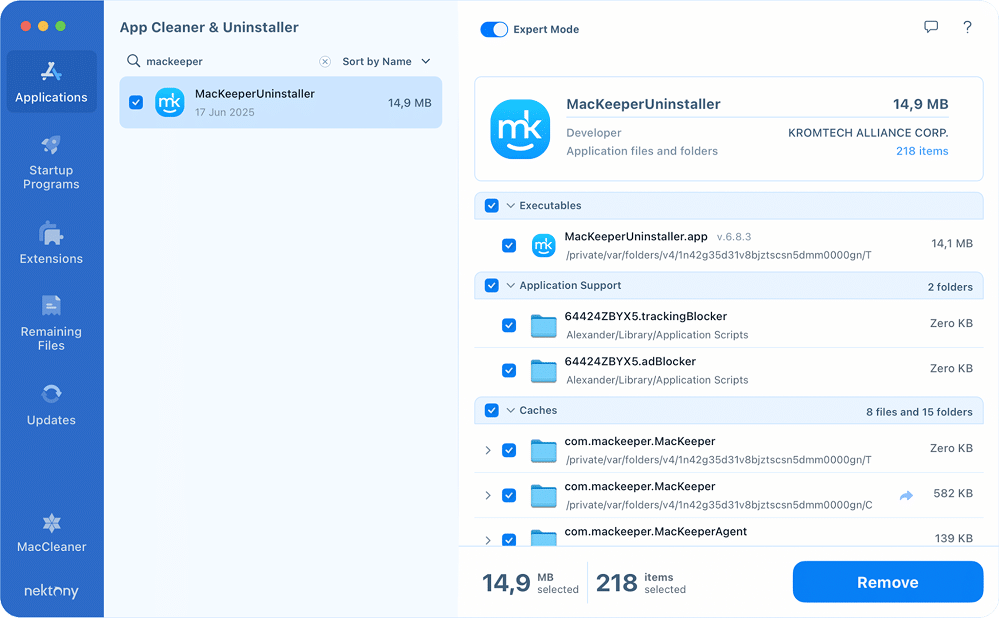The width and height of the screenshot is (999, 618).
Task: Uncheck 64424ZBYX5.trackingBlocker checkbox
Action: point(508,326)
